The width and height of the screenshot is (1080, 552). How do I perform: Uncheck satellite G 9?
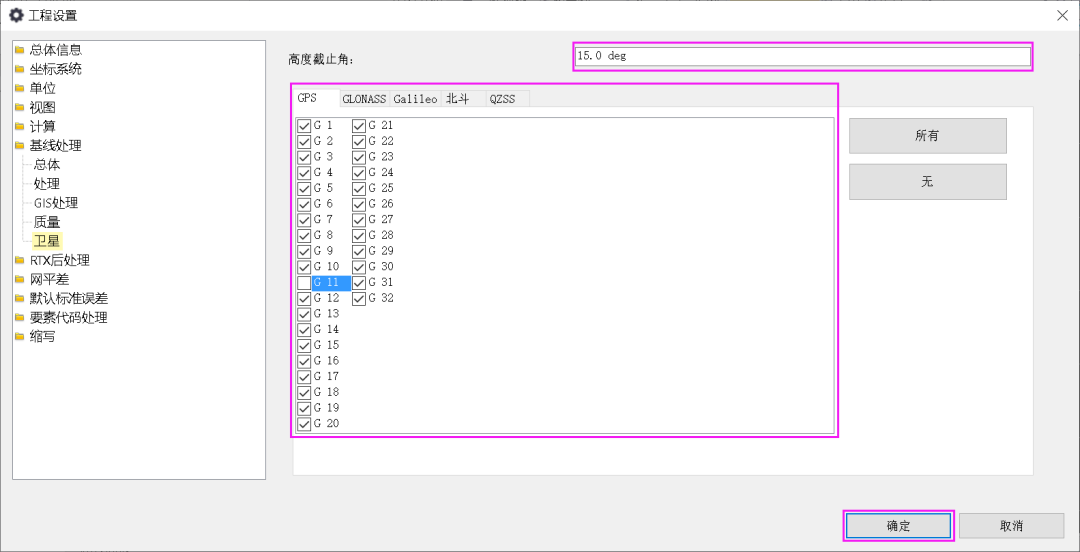(304, 251)
